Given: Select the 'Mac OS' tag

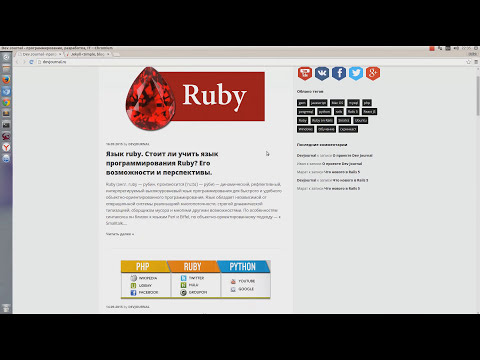Looking at the screenshot, I should (337, 103).
